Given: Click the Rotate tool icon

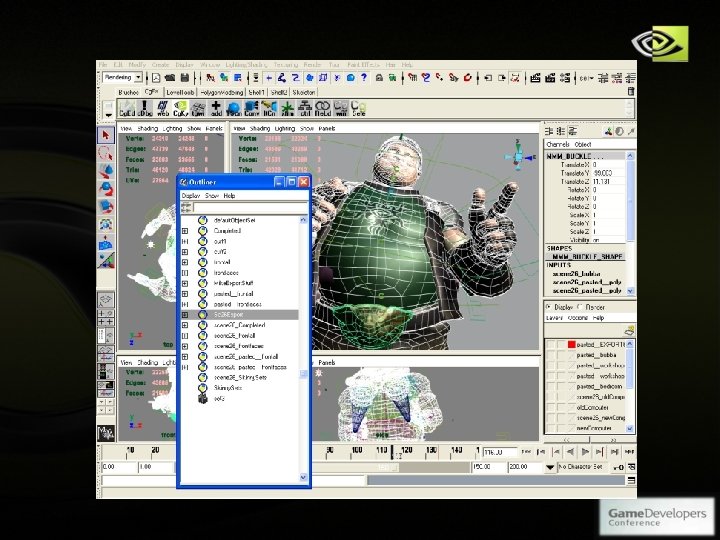Looking at the screenshot, I should [x=106, y=189].
